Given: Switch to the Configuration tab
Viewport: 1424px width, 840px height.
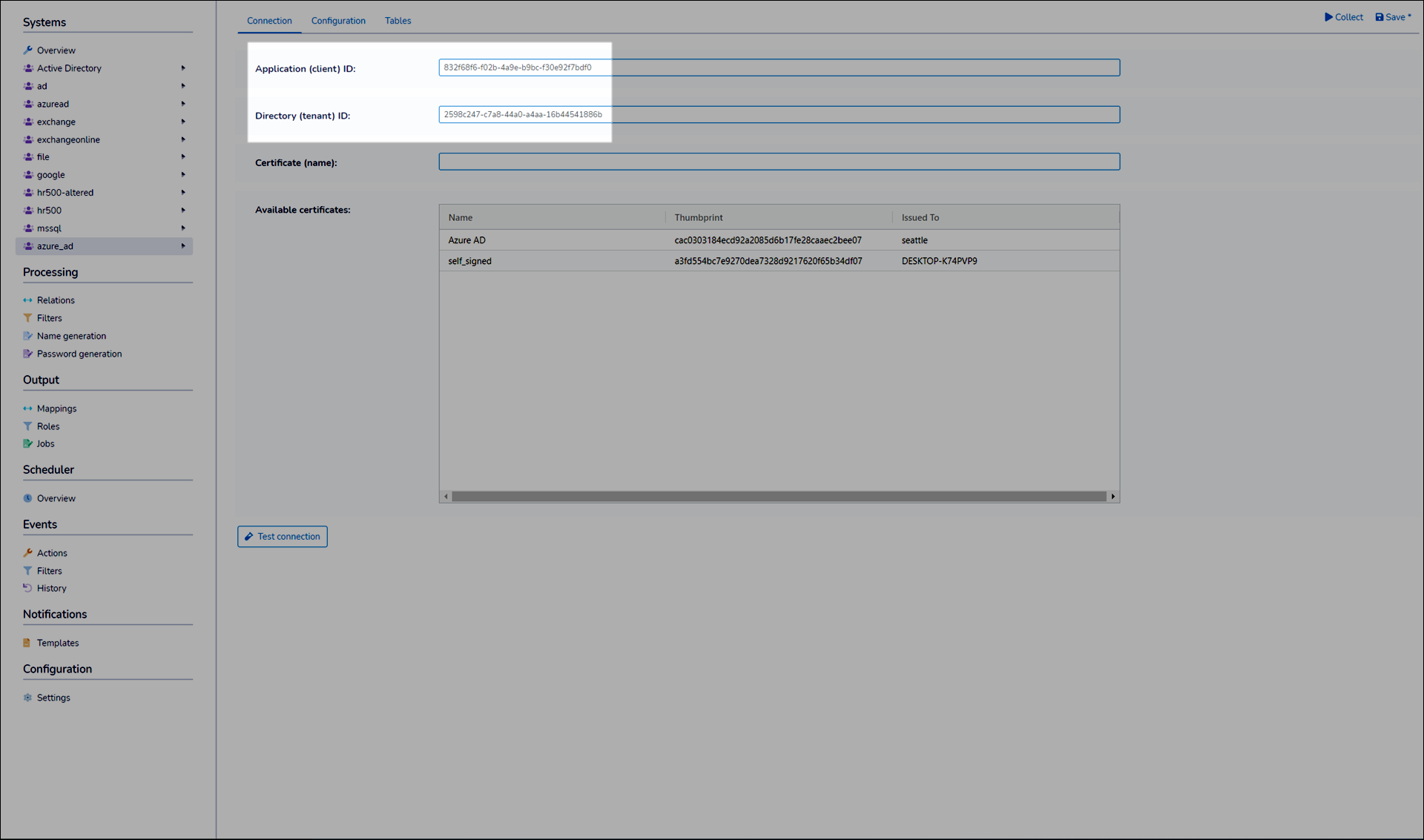Looking at the screenshot, I should pyautogui.click(x=338, y=21).
